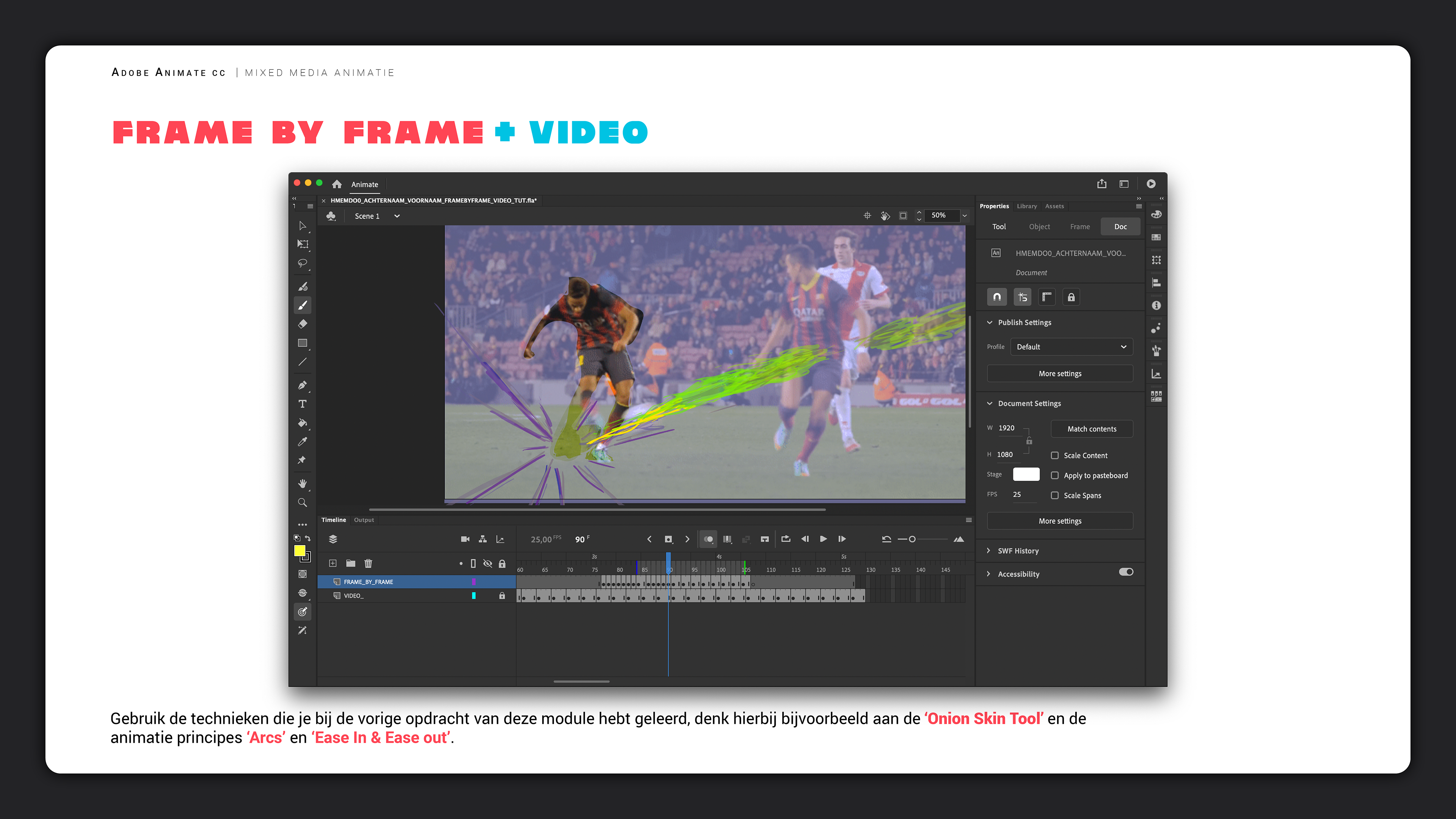
Task: Check Apply to pasteboard option
Action: 1055,475
